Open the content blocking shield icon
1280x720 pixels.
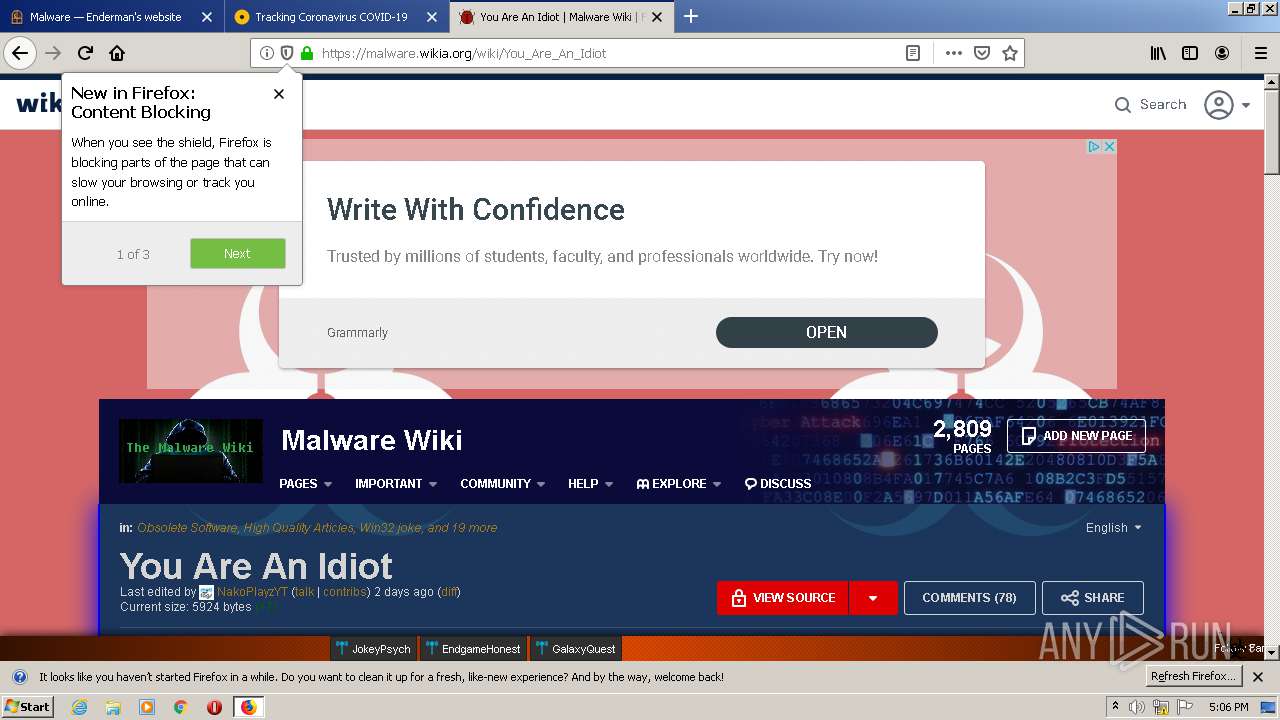tap(287, 53)
